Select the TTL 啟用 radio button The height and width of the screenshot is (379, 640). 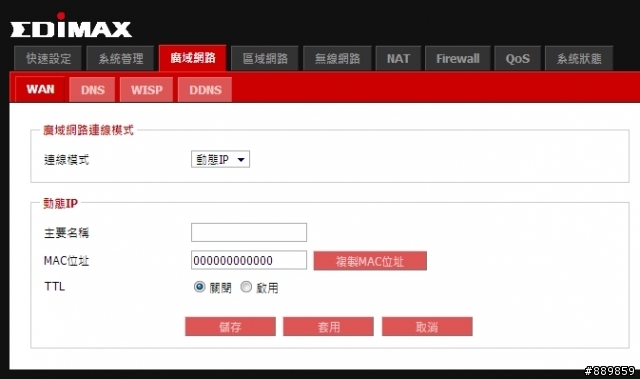(x=246, y=287)
